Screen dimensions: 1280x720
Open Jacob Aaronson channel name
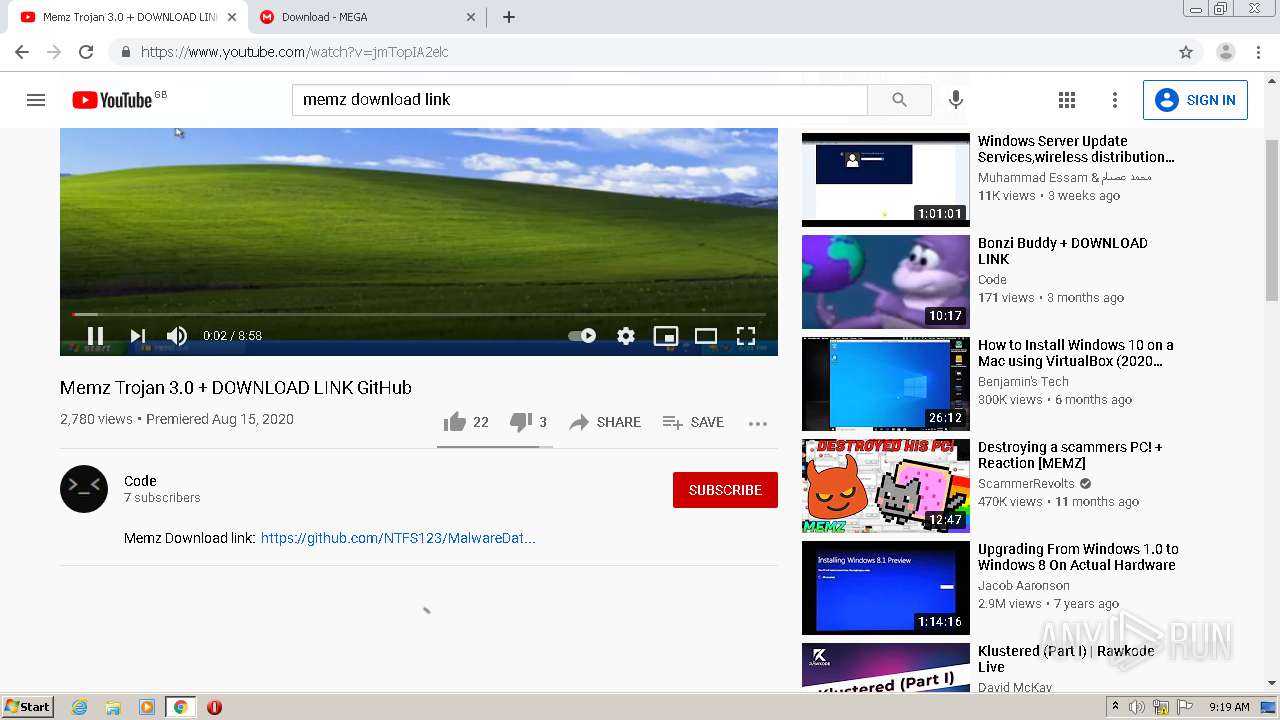tap(1024, 586)
